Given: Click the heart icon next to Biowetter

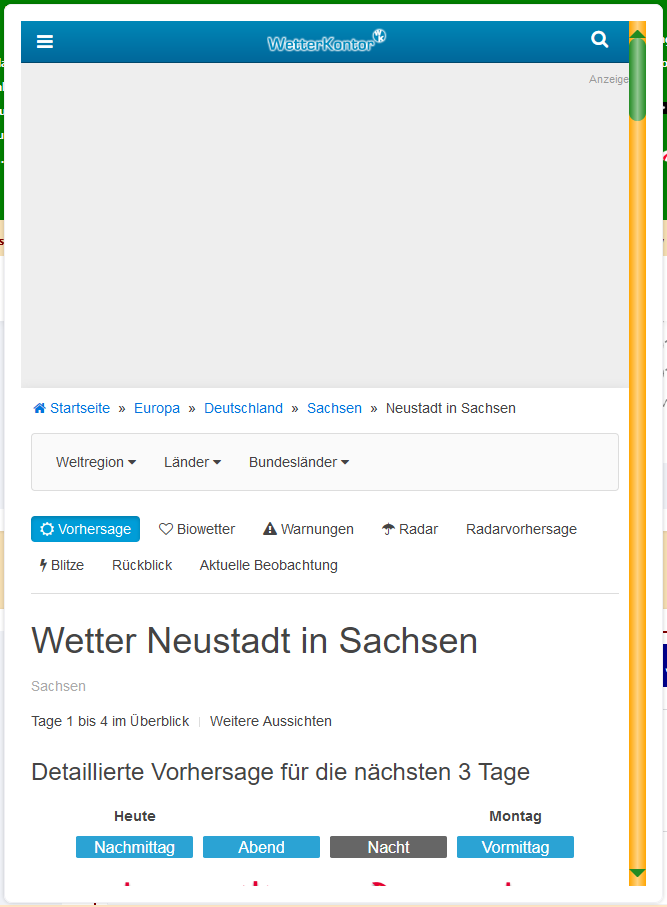Looking at the screenshot, I should 166,529.
